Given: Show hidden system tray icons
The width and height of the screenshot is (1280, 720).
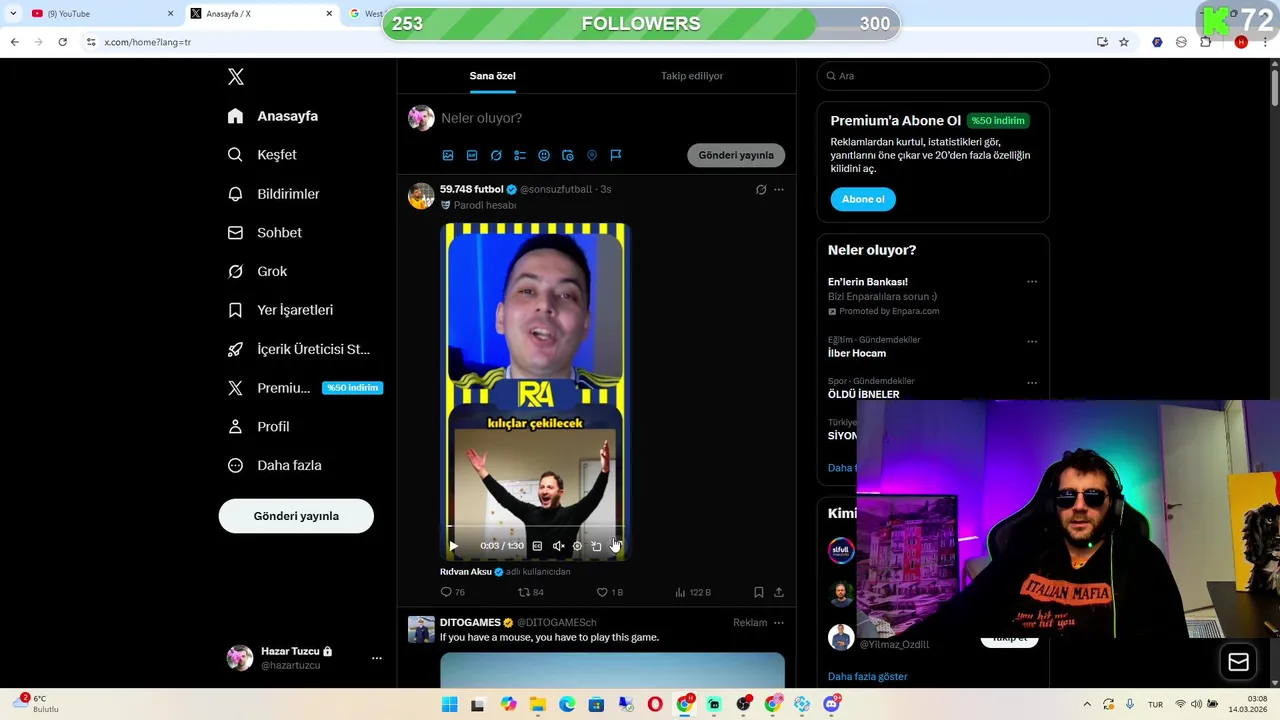Looking at the screenshot, I should pyautogui.click(x=1087, y=704).
